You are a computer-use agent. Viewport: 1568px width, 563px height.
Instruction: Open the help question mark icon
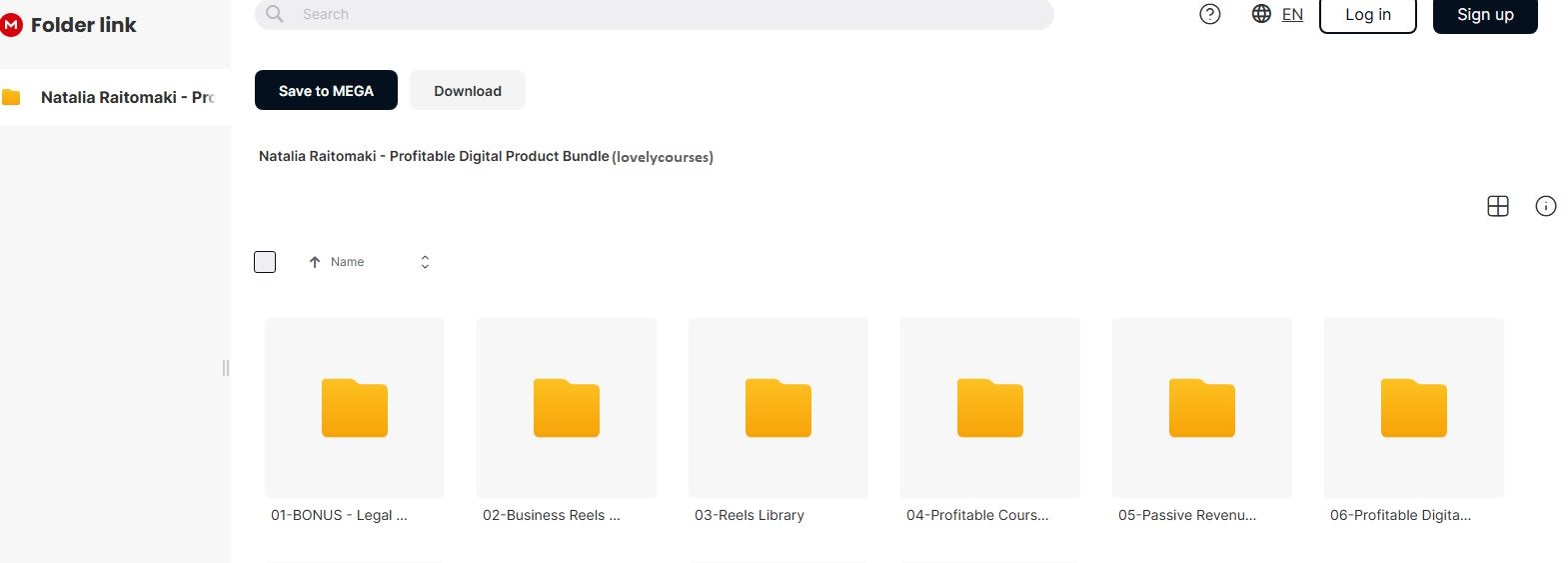tap(1209, 14)
